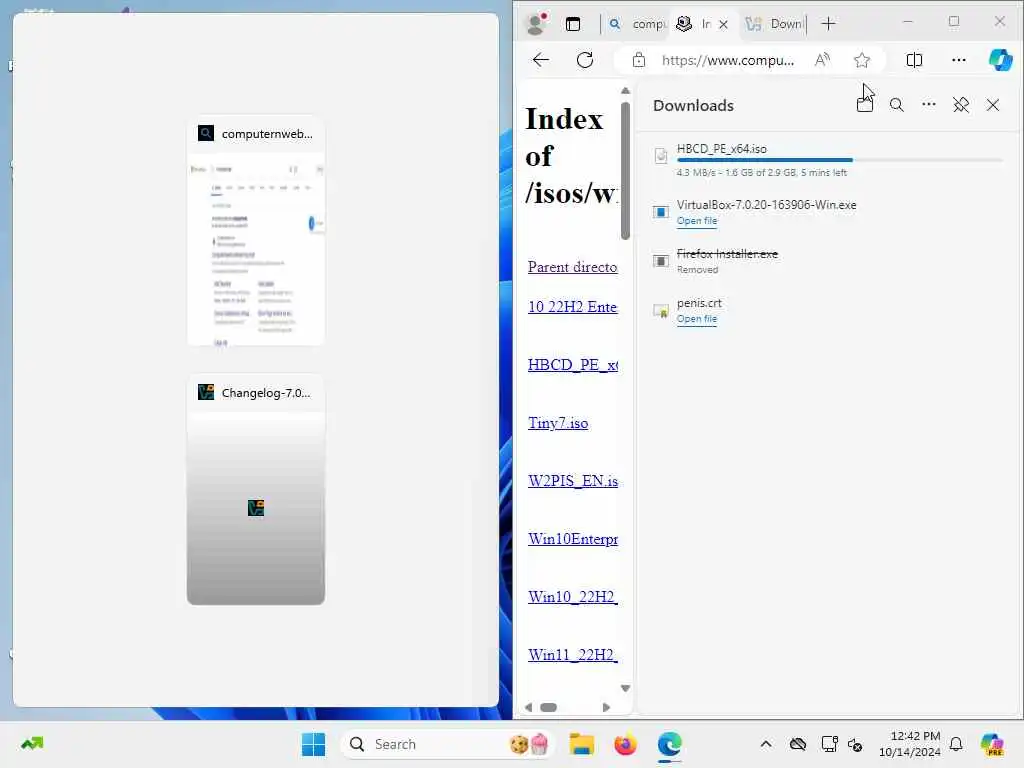The height and width of the screenshot is (768, 1024).
Task: View site information lock icon
Action: point(639,60)
